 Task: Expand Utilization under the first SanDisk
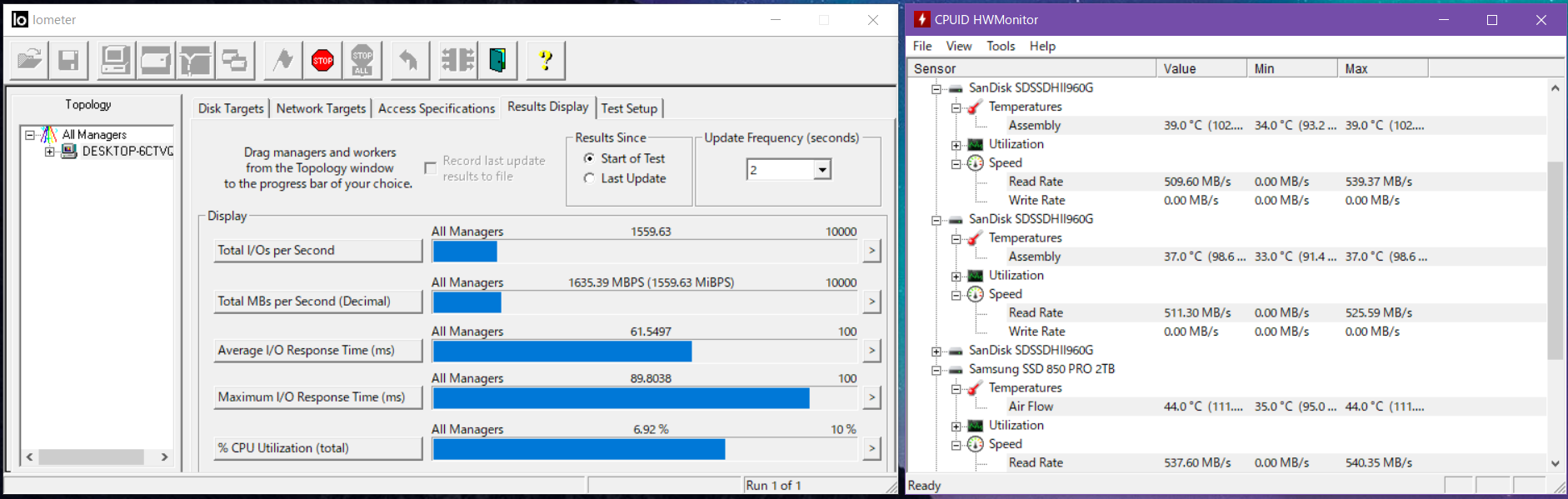pos(956,145)
